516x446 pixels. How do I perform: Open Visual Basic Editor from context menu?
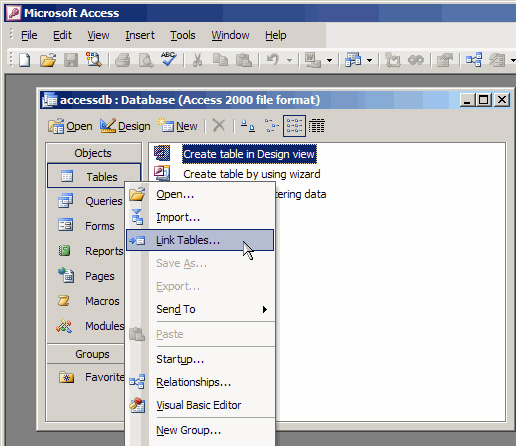(x=200, y=405)
